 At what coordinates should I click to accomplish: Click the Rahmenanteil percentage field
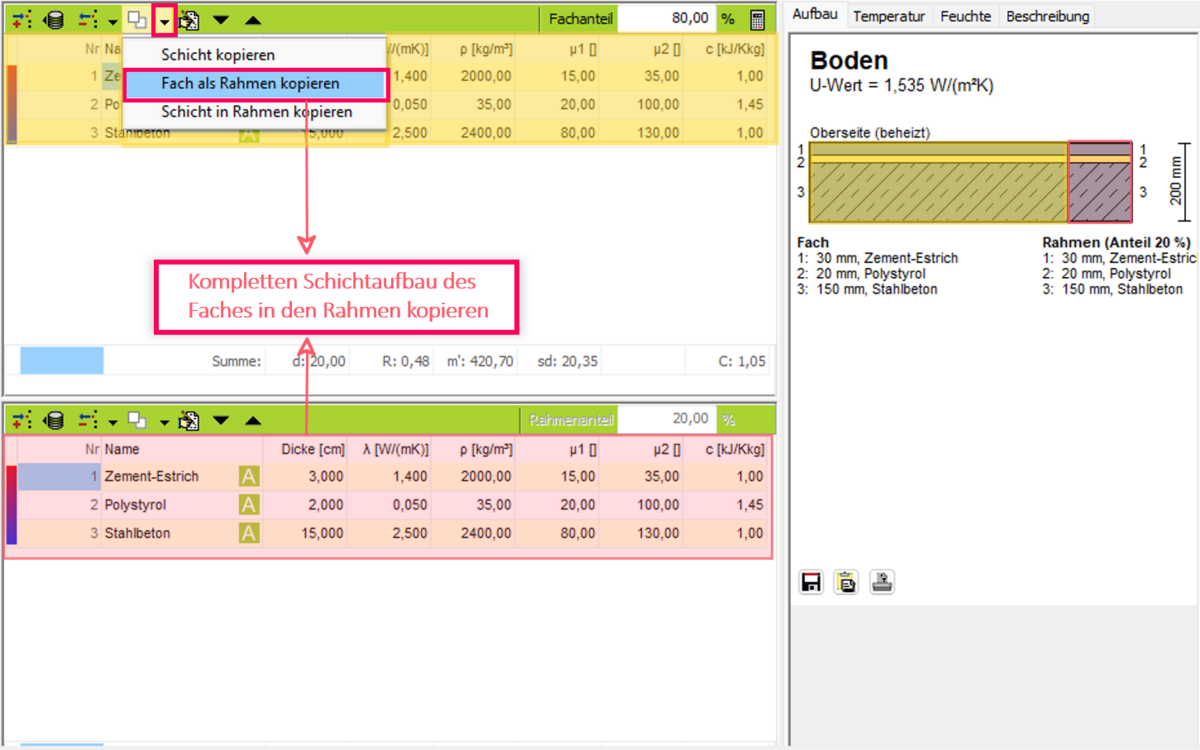pos(667,419)
